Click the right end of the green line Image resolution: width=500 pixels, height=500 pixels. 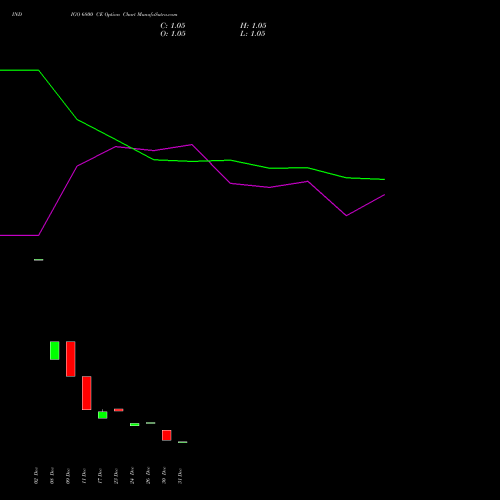click(x=384, y=179)
